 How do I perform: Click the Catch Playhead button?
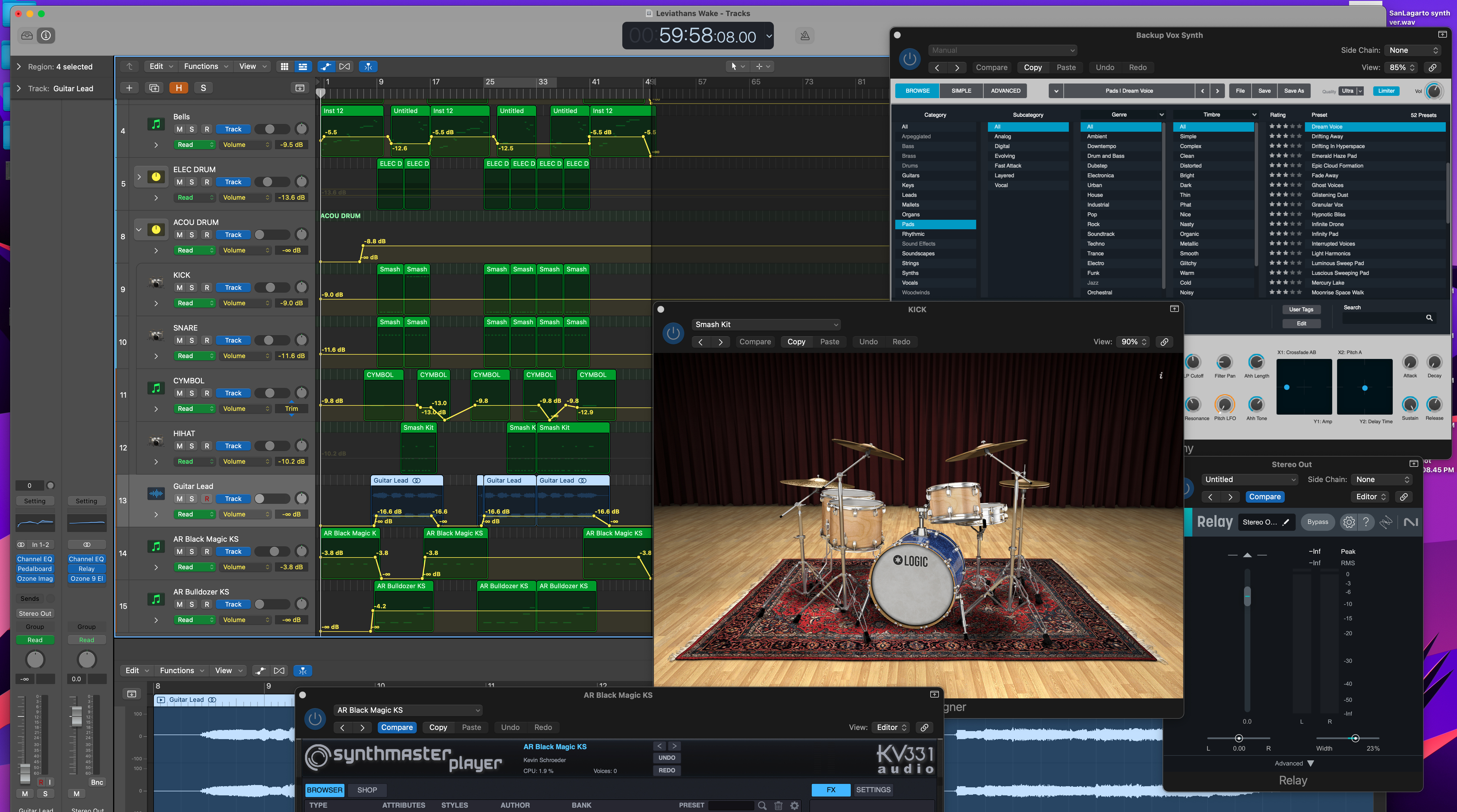coord(368,67)
